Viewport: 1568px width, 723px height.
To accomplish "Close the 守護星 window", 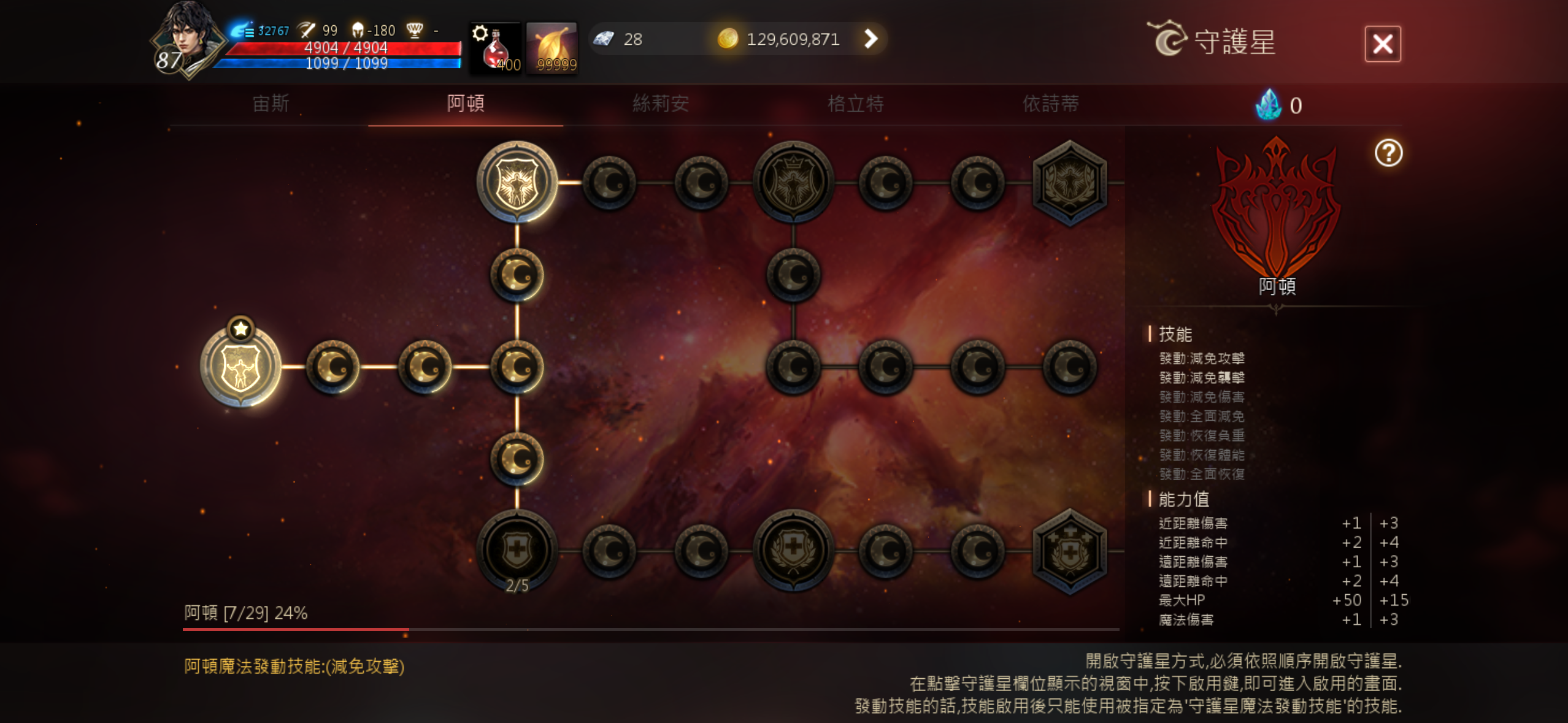I will pyautogui.click(x=1383, y=44).
